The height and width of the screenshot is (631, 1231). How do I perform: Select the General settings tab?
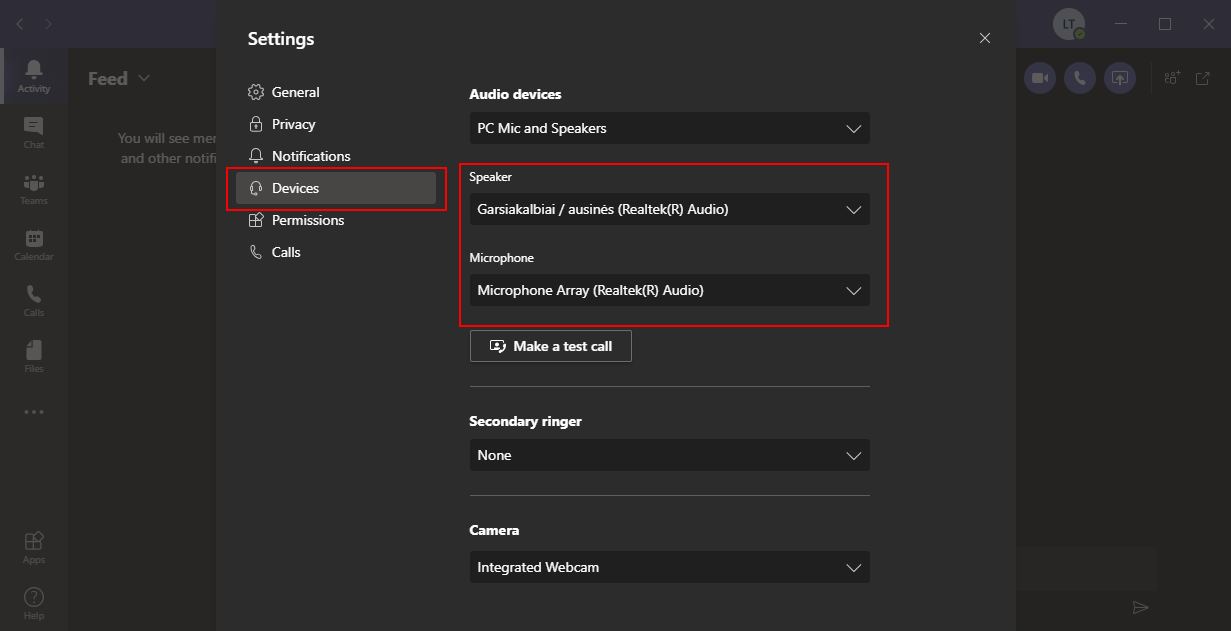pos(295,92)
